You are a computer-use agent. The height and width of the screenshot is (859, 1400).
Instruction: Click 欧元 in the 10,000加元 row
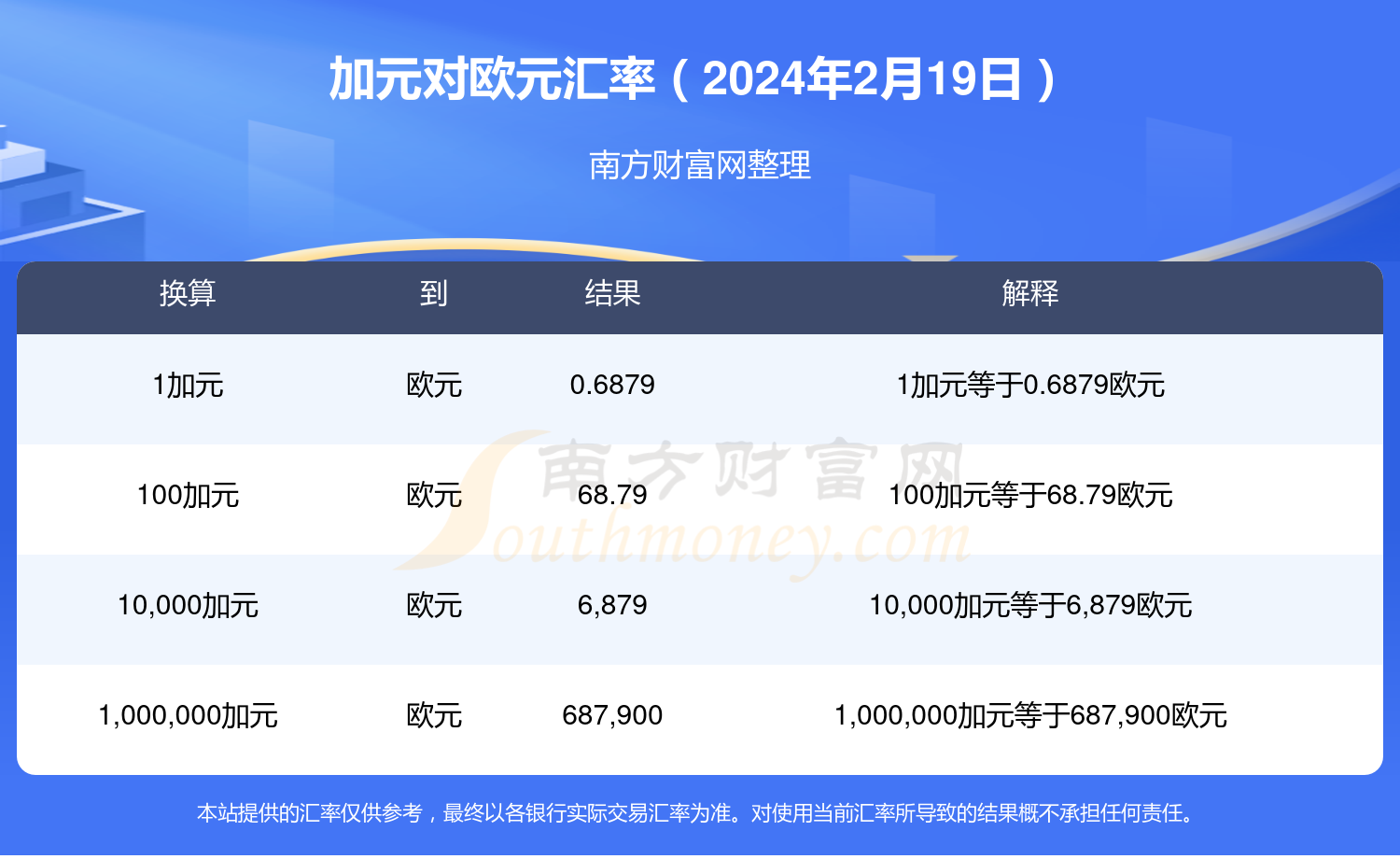(434, 605)
